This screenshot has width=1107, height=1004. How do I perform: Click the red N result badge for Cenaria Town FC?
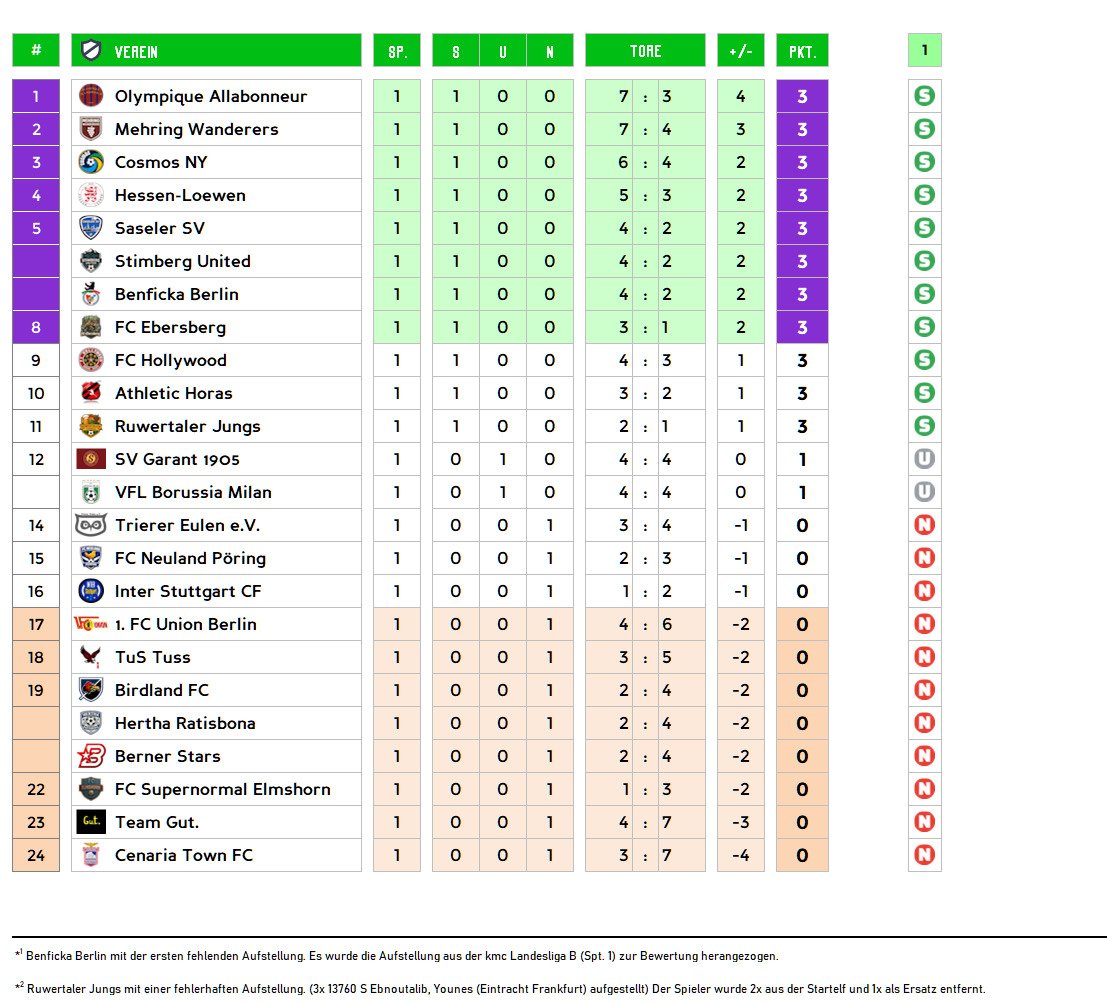pos(924,855)
